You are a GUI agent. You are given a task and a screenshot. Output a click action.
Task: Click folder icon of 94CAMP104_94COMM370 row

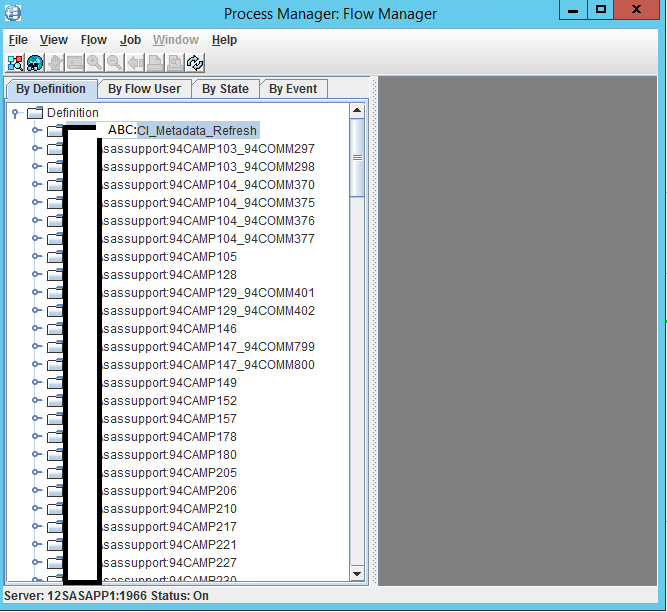point(54,185)
